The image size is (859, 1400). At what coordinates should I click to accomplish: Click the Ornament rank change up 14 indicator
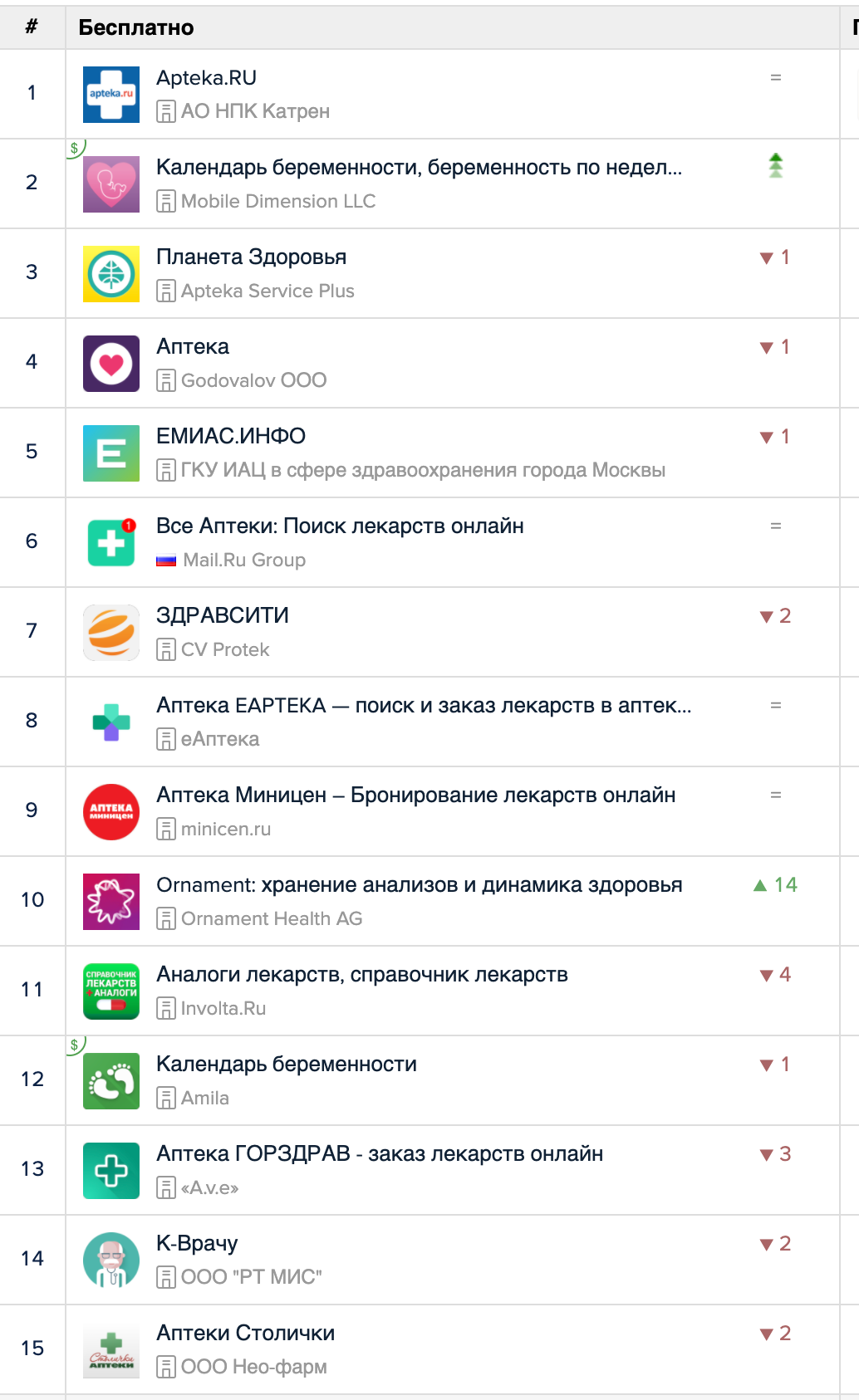(775, 885)
